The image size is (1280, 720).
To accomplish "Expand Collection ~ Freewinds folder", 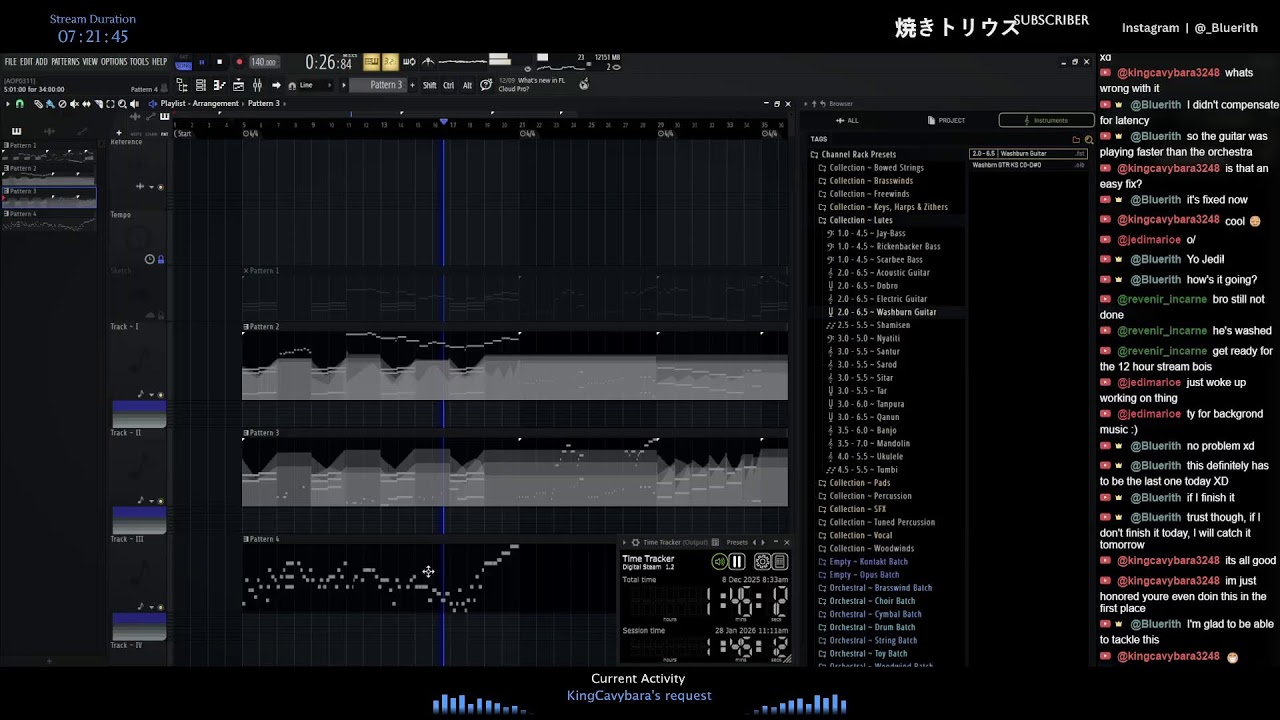I will 863,194.
